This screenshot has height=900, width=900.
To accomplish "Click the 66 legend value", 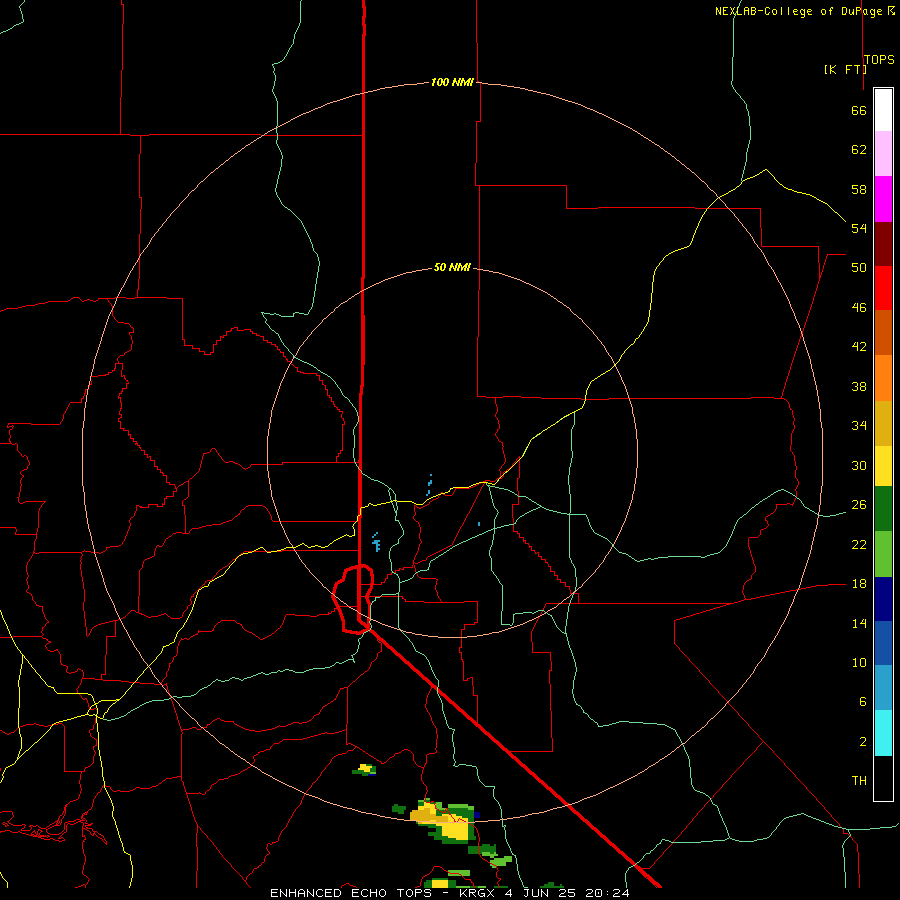I will (x=859, y=110).
